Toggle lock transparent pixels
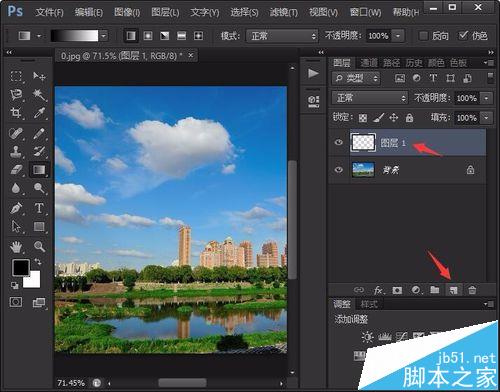 [363, 118]
